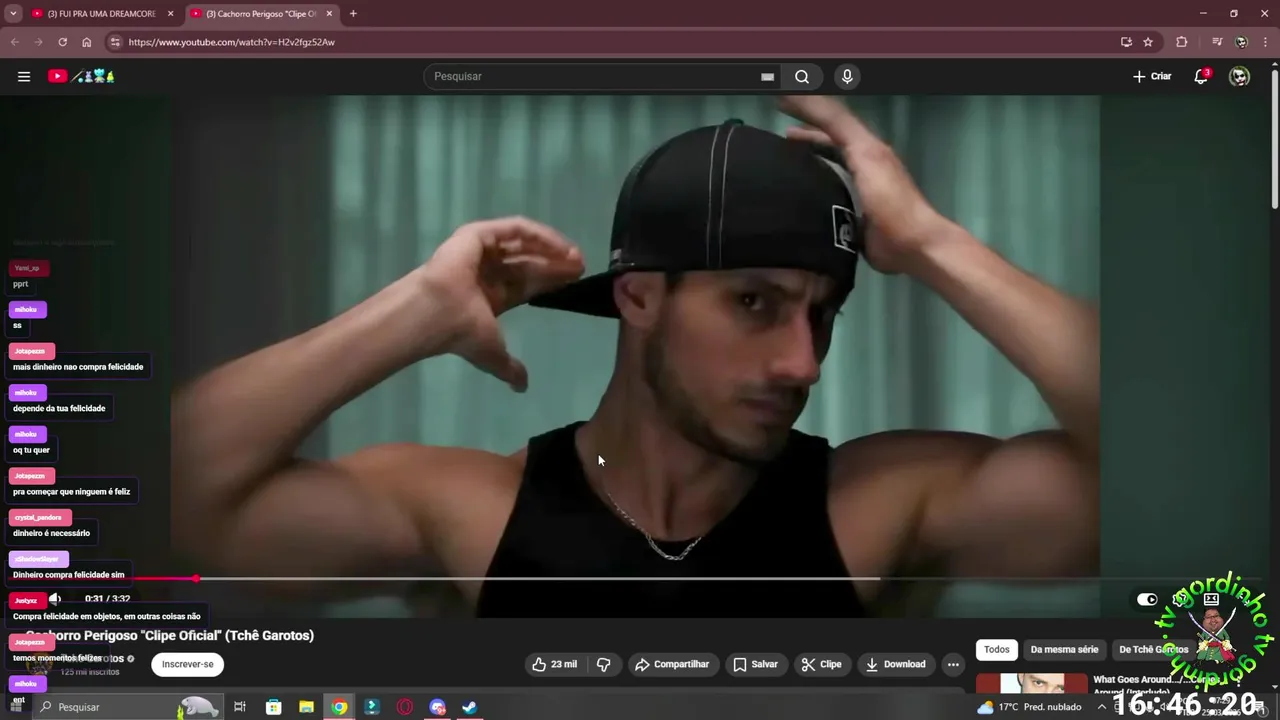Go to the YouTube home logo
Image resolution: width=1280 pixels, height=720 pixels.
tap(82, 76)
